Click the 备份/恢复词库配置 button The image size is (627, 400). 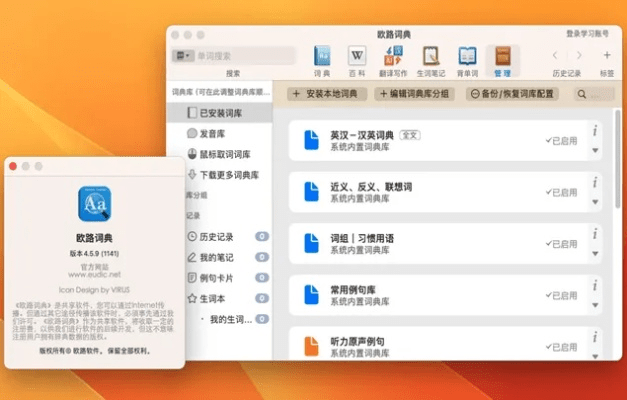point(512,94)
